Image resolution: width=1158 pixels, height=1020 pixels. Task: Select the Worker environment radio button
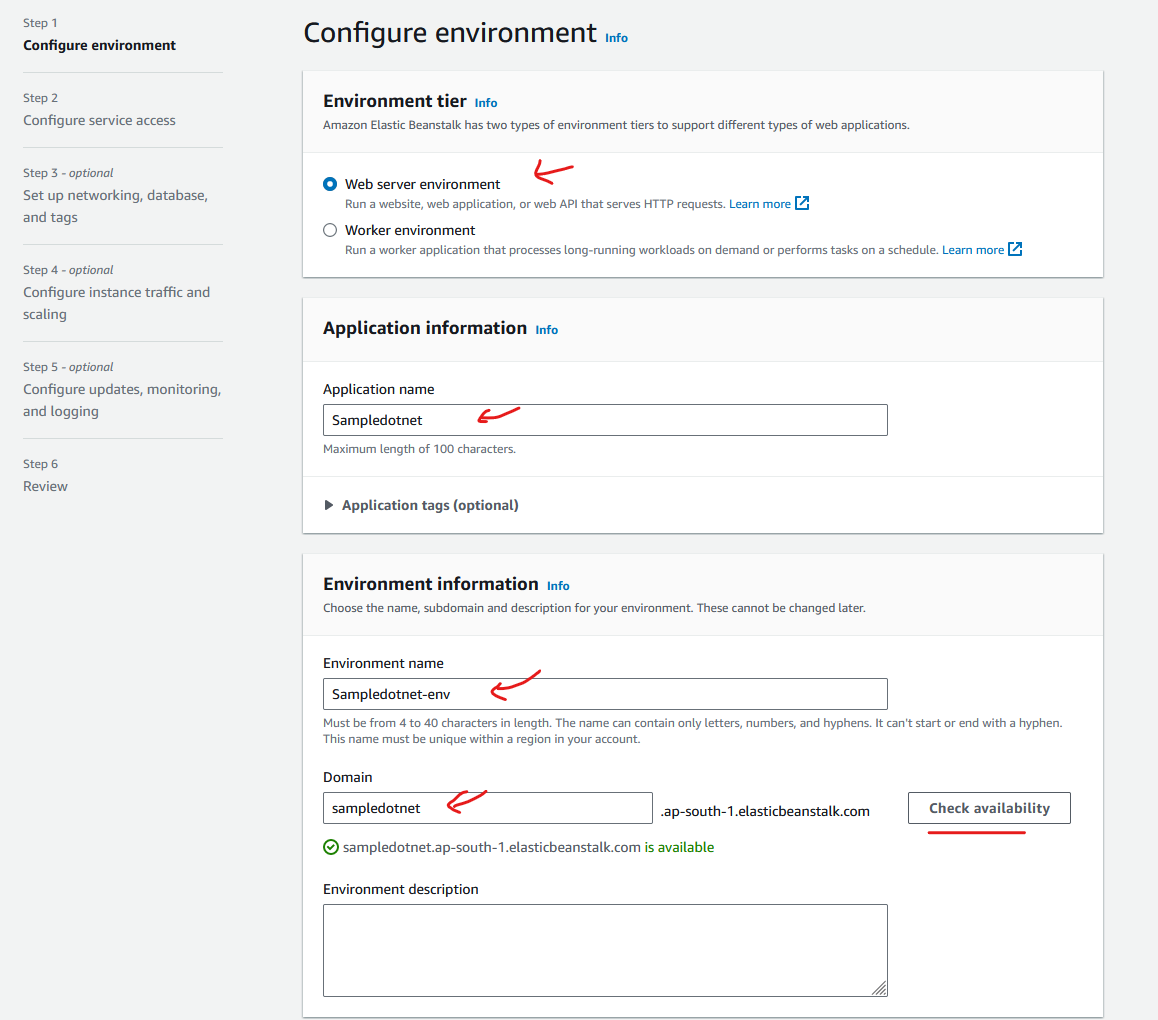point(330,230)
